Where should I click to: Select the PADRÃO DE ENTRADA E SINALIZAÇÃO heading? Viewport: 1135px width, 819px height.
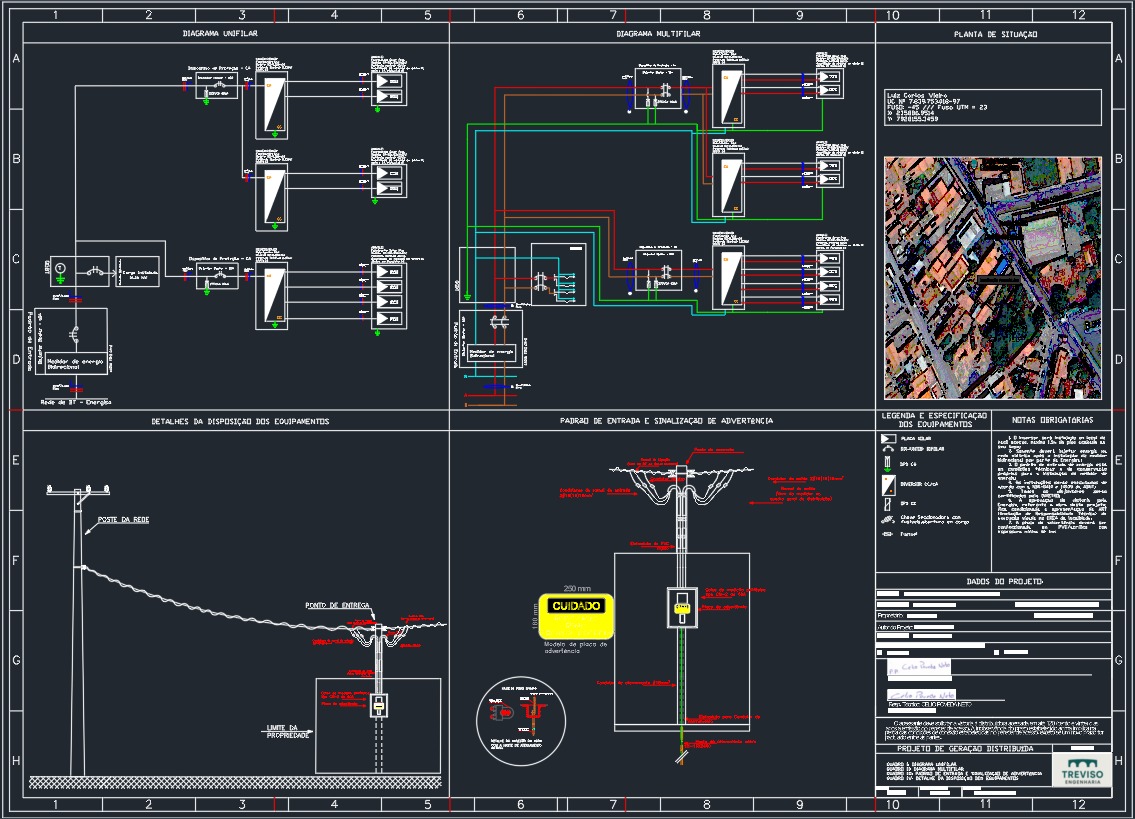click(666, 421)
